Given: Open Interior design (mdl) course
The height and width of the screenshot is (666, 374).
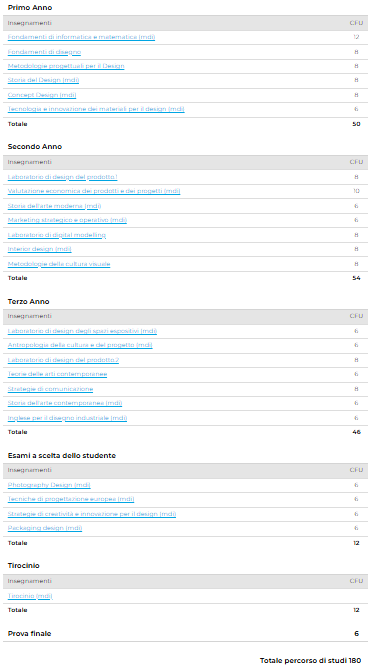Looking at the screenshot, I should [39, 249].
